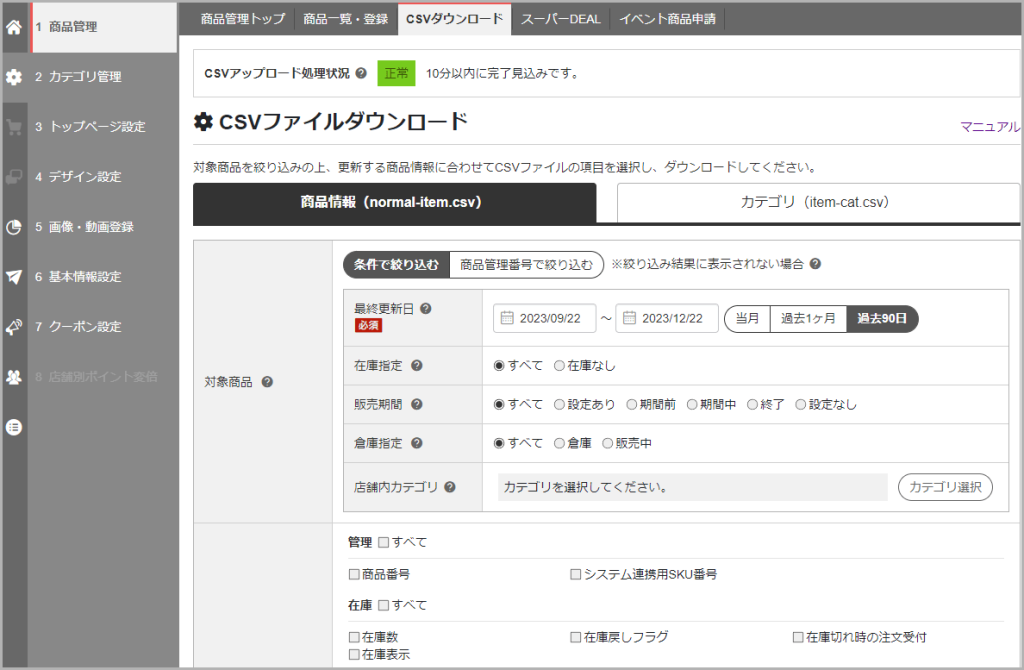The height and width of the screenshot is (670, 1024).
Task: Open help next to CSVアップロード処理状況
Action: pyautogui.click(x=361, y=71)
